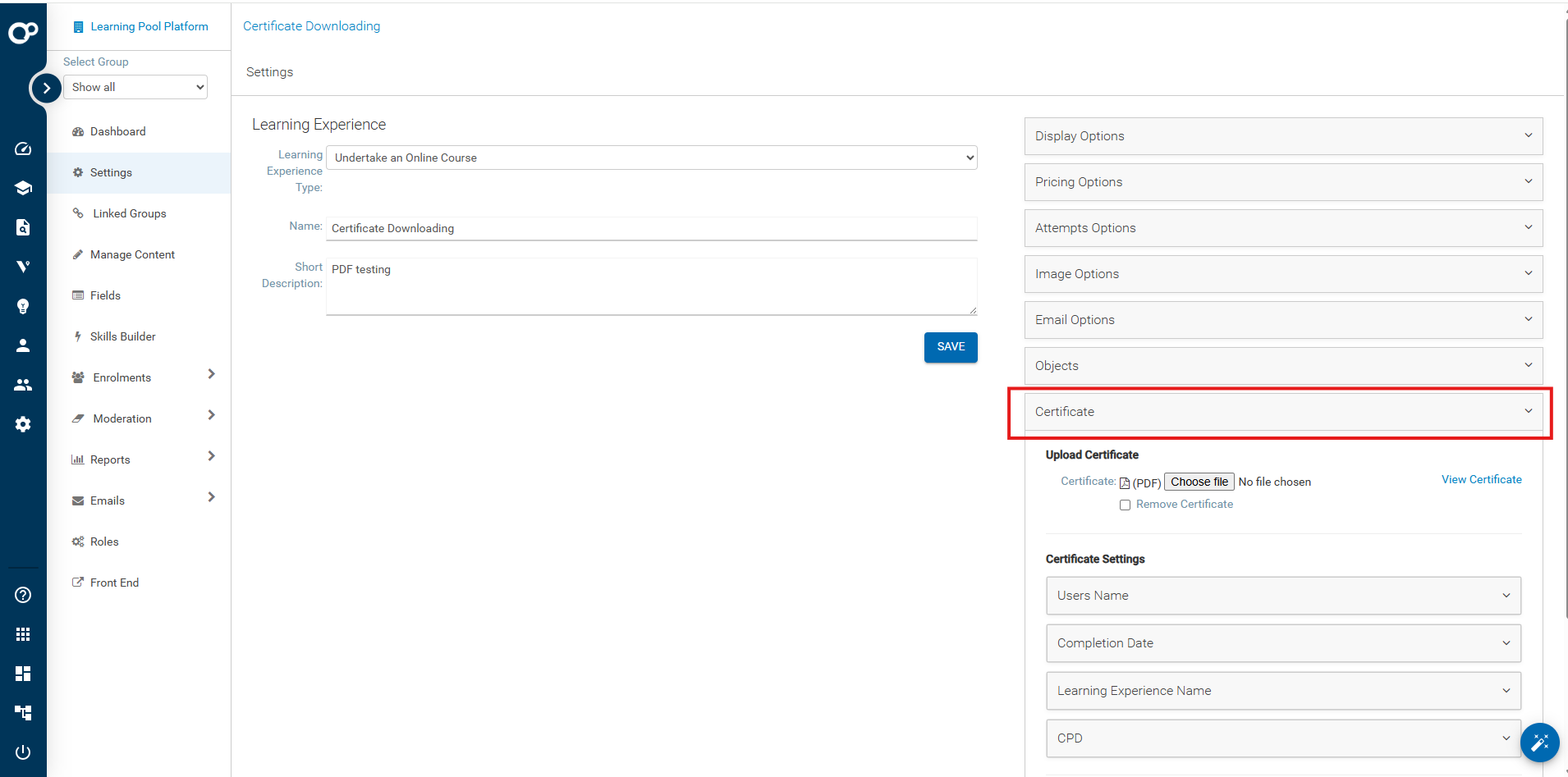Expand the Emails submenu arrow
Screen dimensions: 1568x777
[x=211, y=497]
